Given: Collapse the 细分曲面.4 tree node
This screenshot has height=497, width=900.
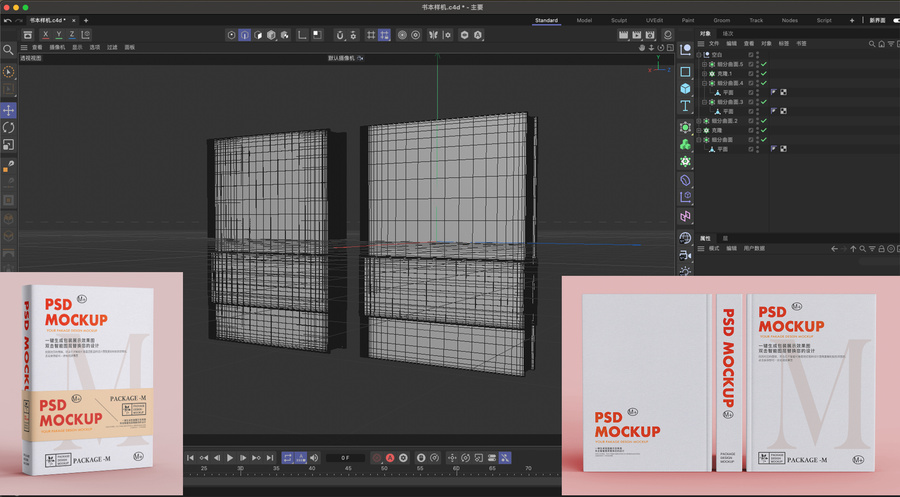Looking at the screenshot, I should coord(704,83).
